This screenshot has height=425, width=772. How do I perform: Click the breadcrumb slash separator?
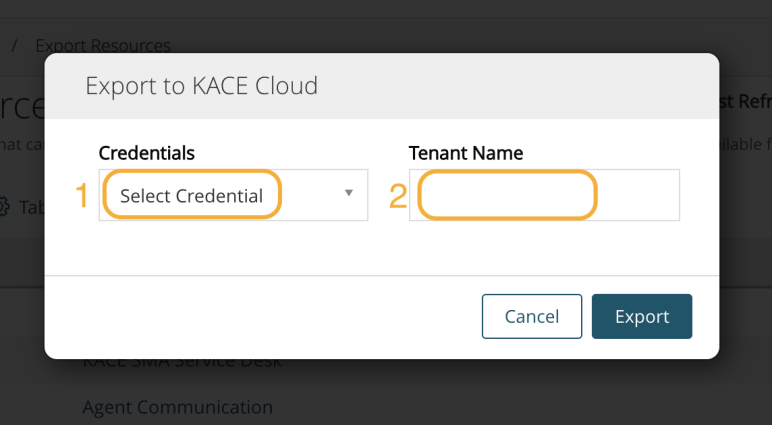pyautogui.click(x=15, y=46)
